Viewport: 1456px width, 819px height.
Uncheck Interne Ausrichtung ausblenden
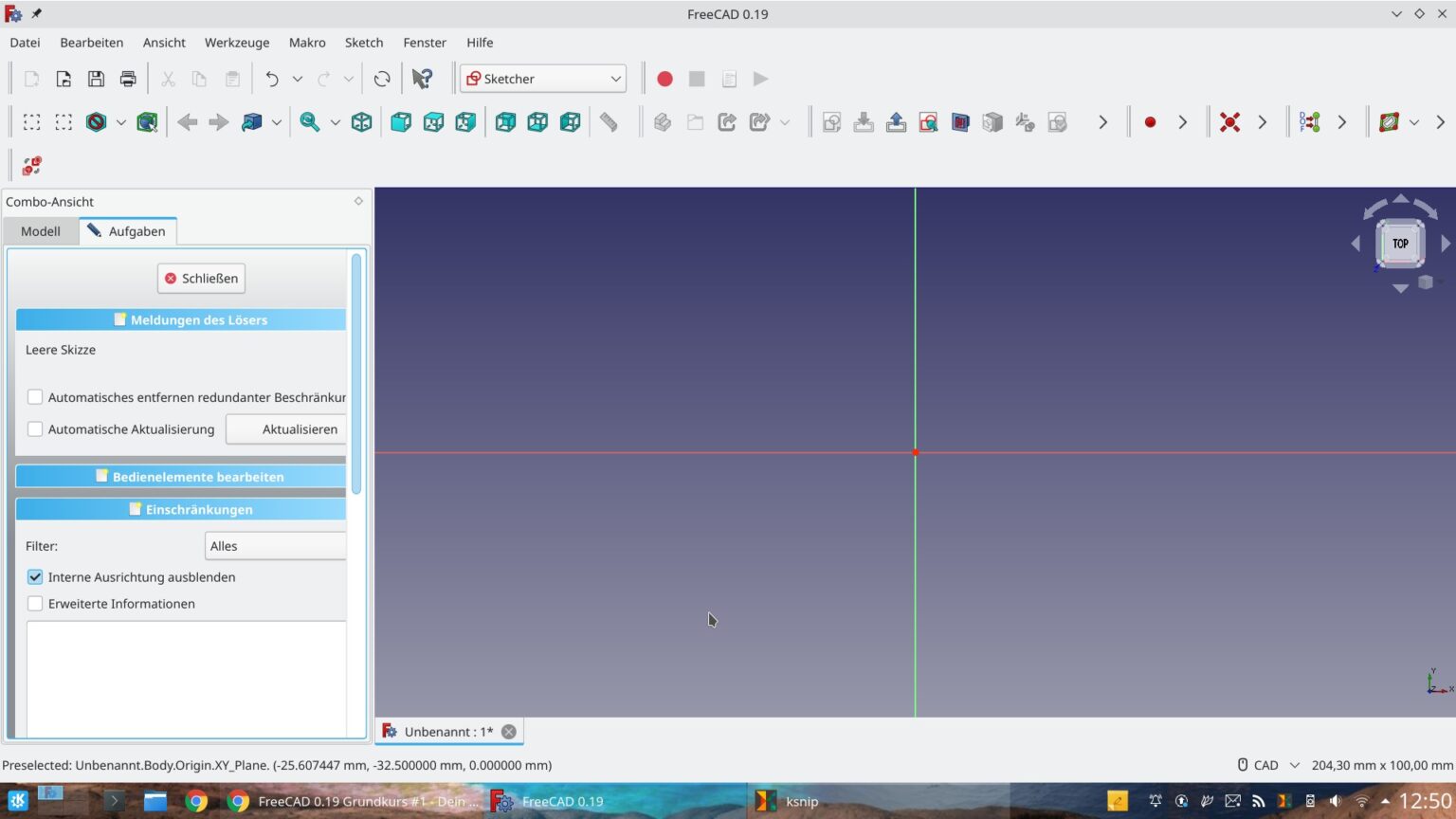click(35, 577)
